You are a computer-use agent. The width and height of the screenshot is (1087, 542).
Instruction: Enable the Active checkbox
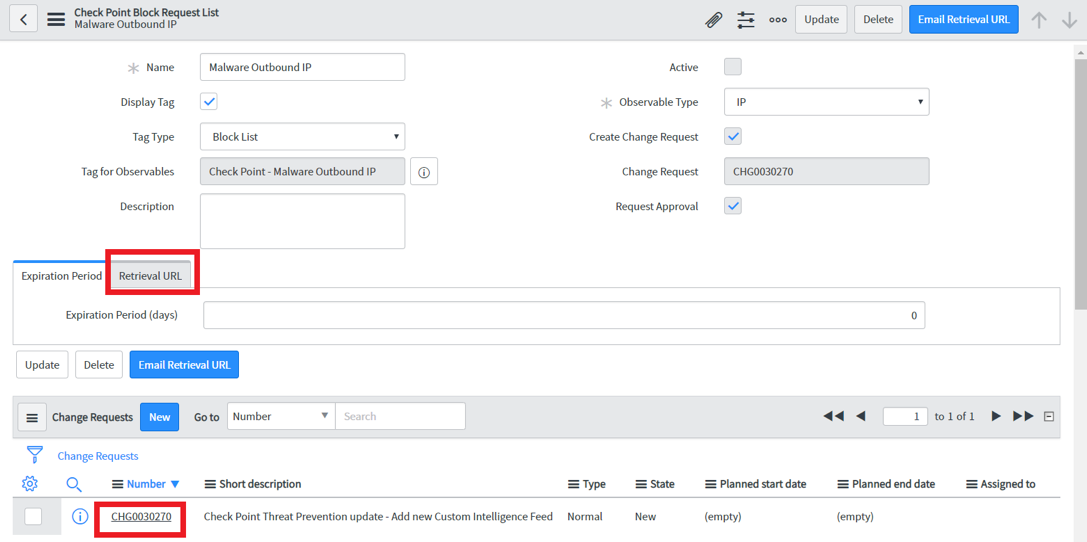[x=733, y=67]
